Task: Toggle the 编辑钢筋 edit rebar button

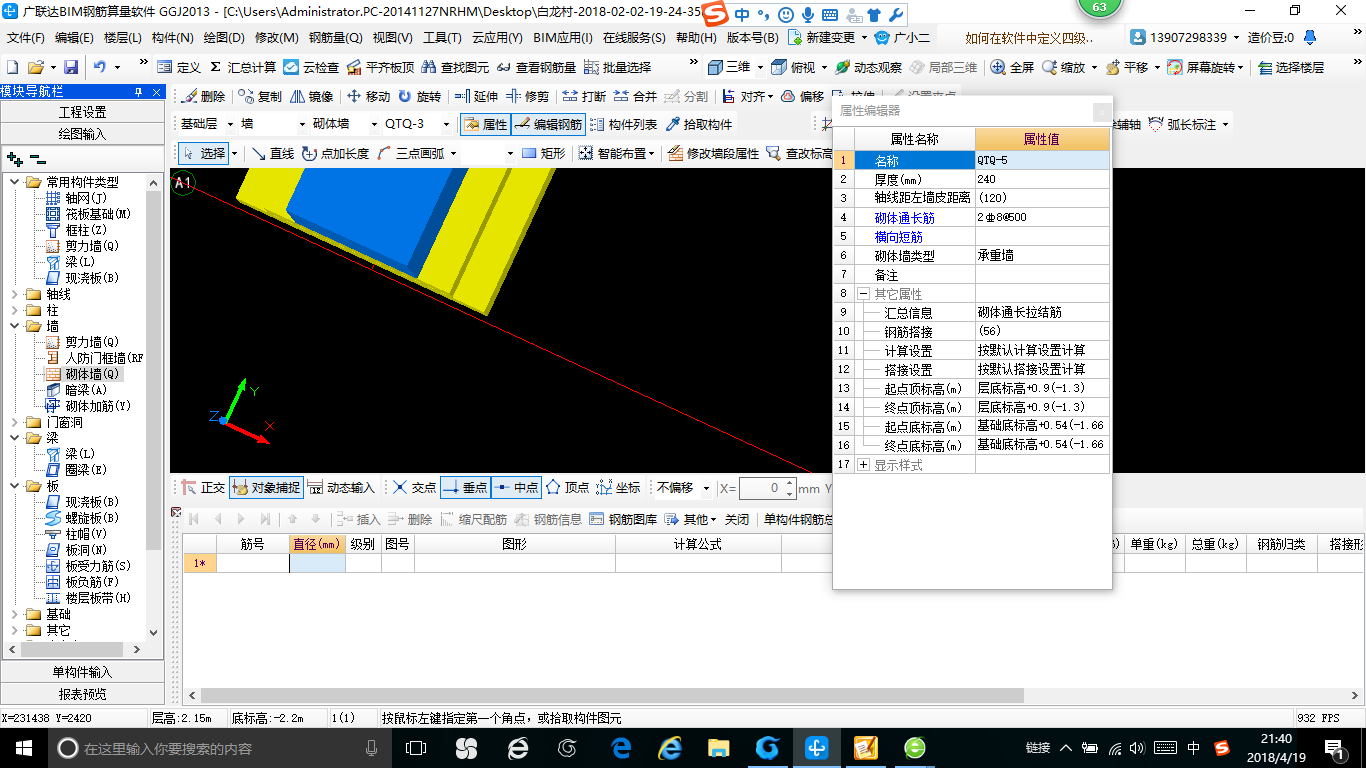Action: [548, 125]
